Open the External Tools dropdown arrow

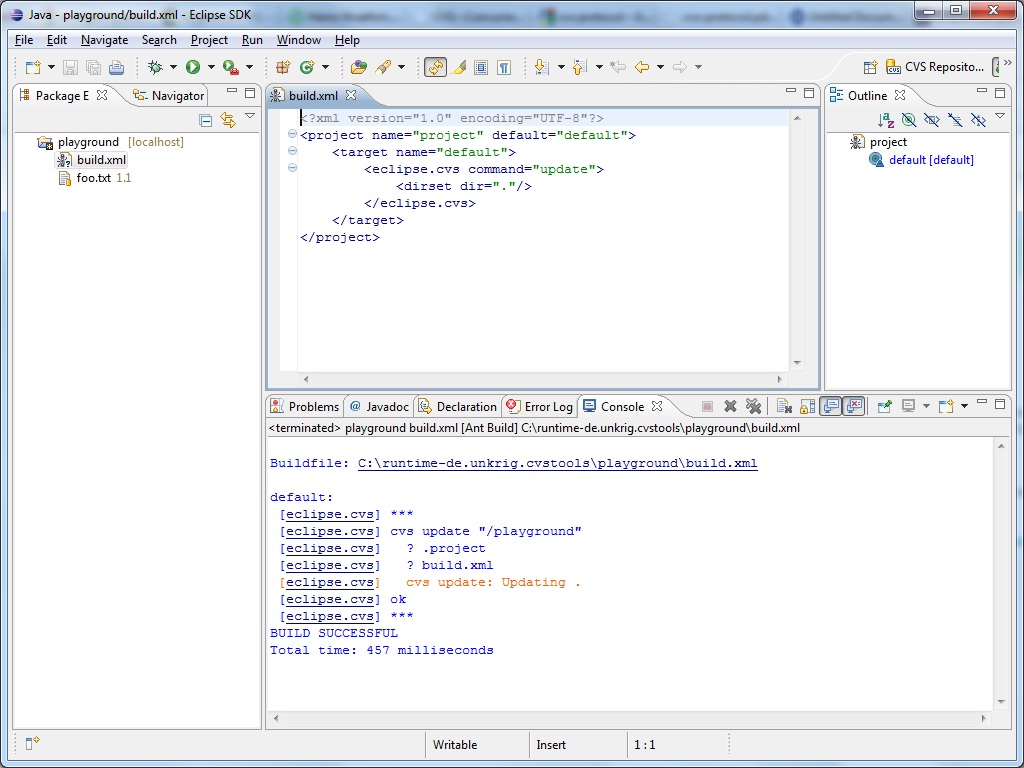pyautogui.click(x=249, y=67)
